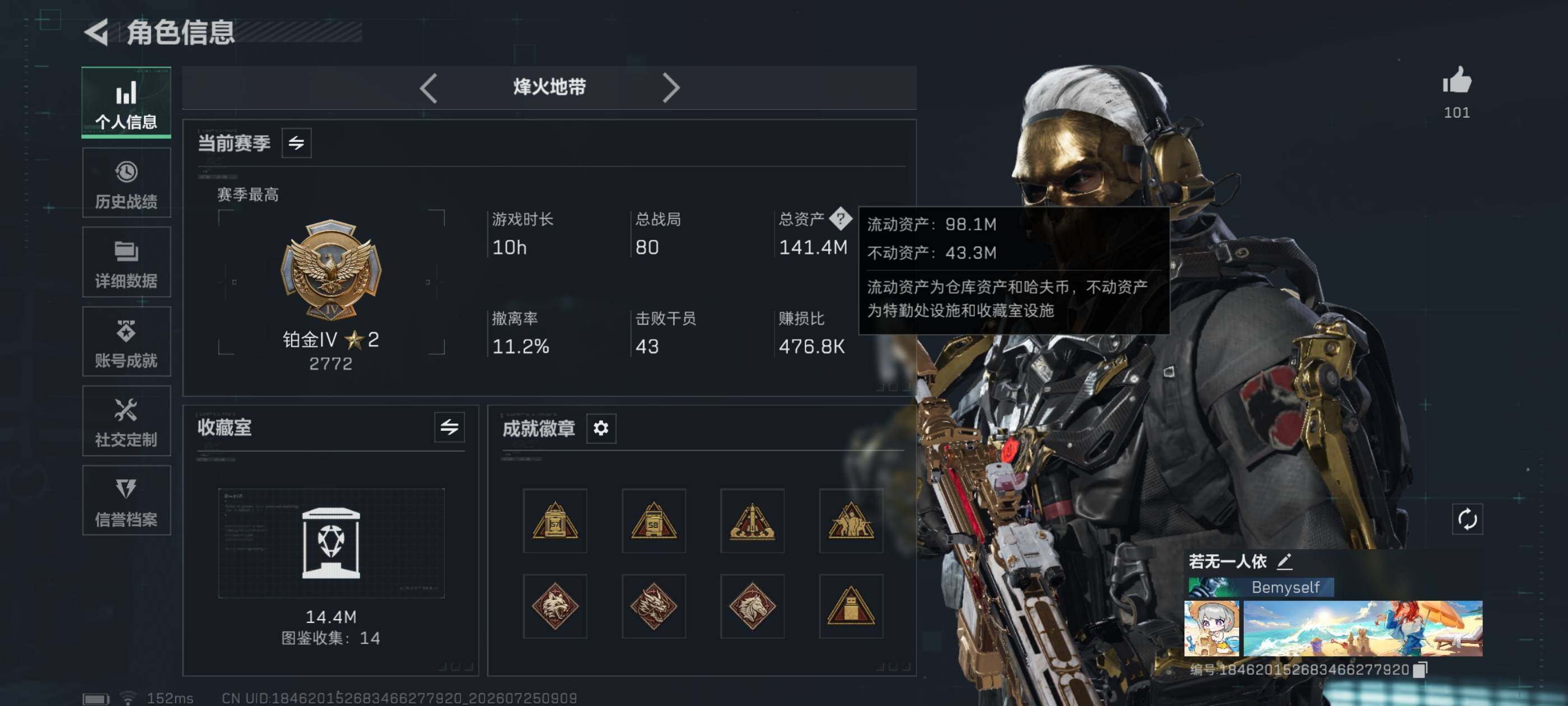The width and height of the screenshot is (1568, 706).
Task: Go to the 社交定制 tab
Action: (x=127, y=420)
